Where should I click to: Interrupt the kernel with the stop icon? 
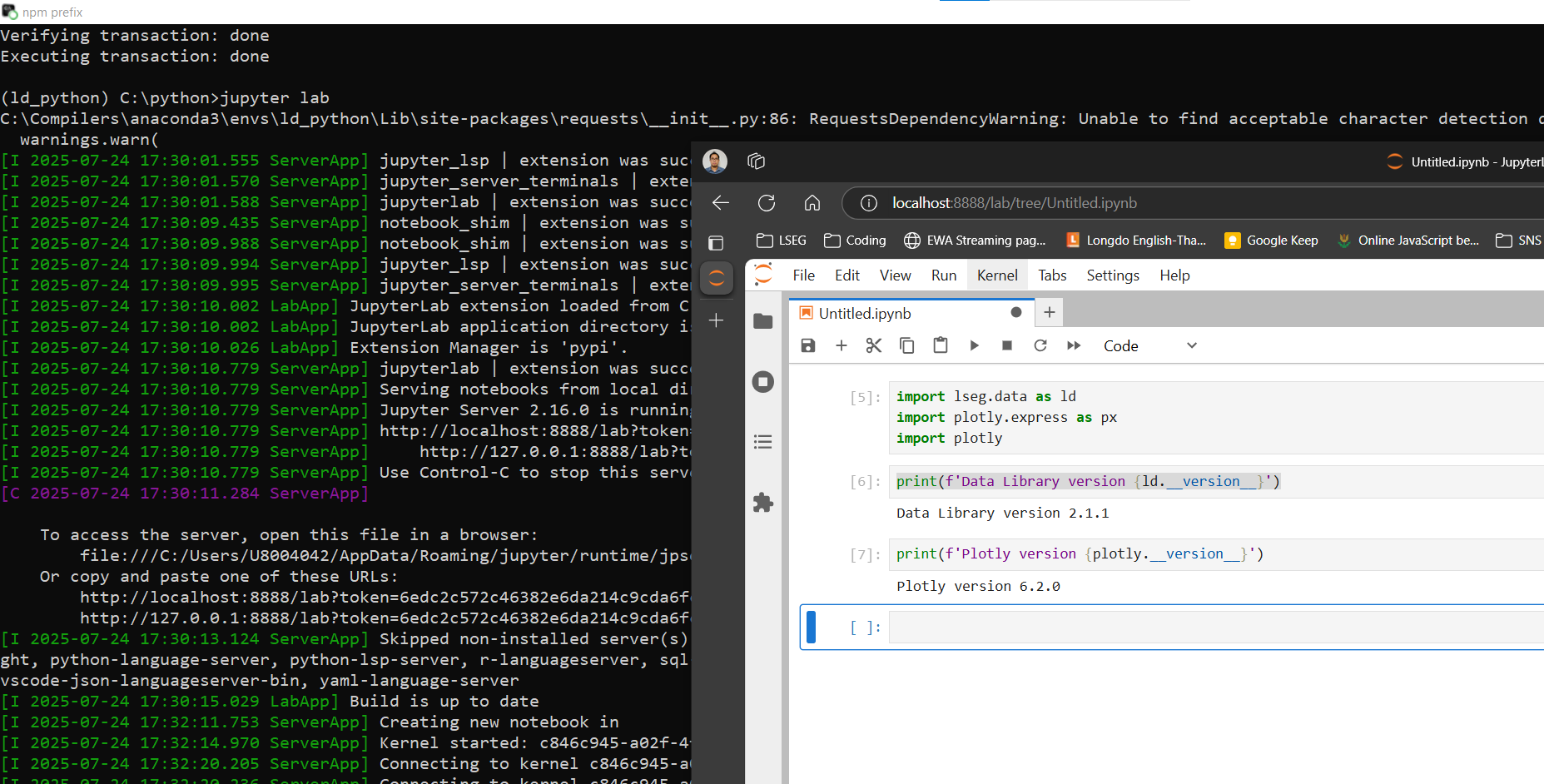click(x=1006, y=345)
